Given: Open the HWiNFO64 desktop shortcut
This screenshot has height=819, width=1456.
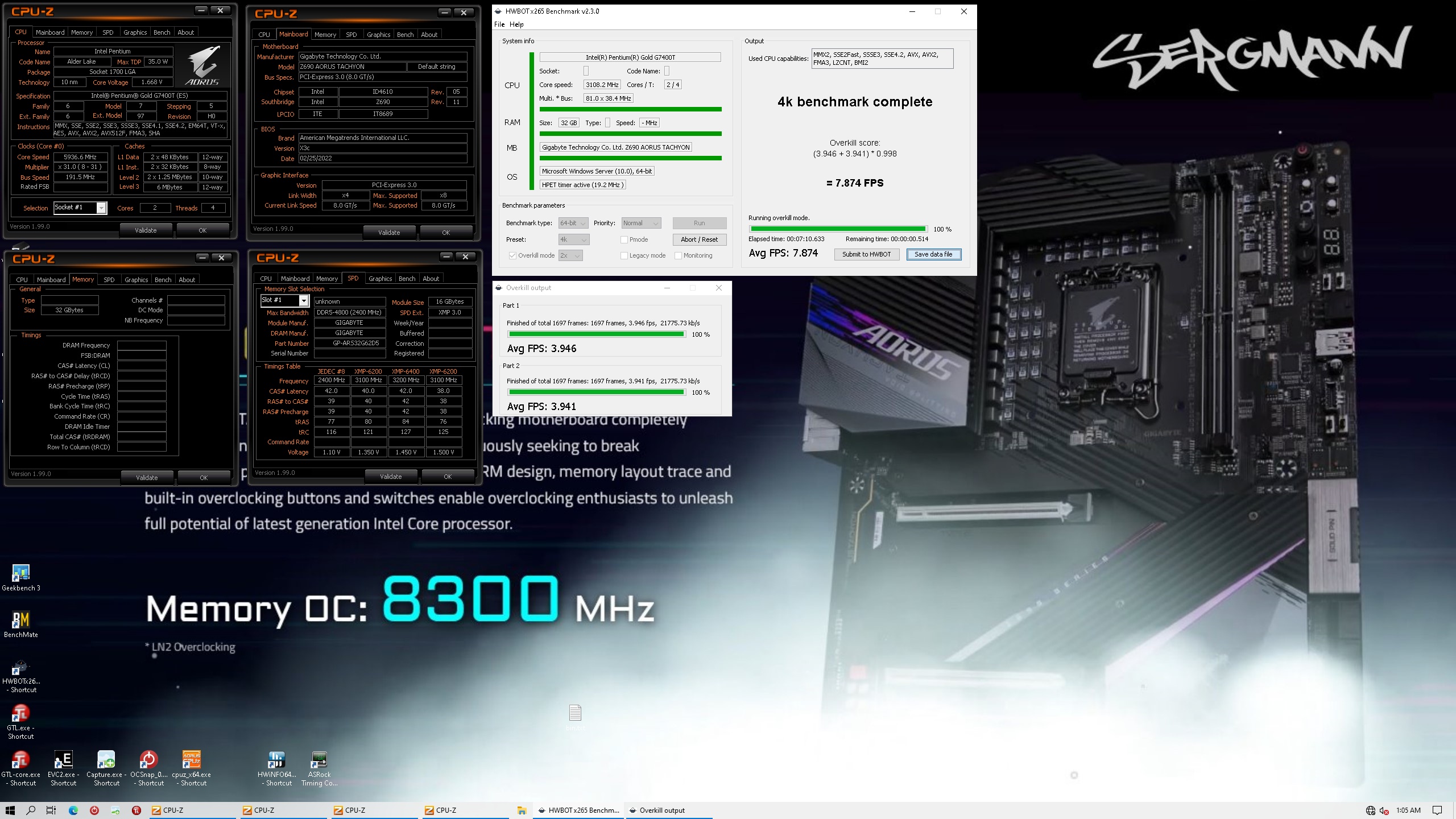Looking at the screenshot, I should tap(277, 768).
